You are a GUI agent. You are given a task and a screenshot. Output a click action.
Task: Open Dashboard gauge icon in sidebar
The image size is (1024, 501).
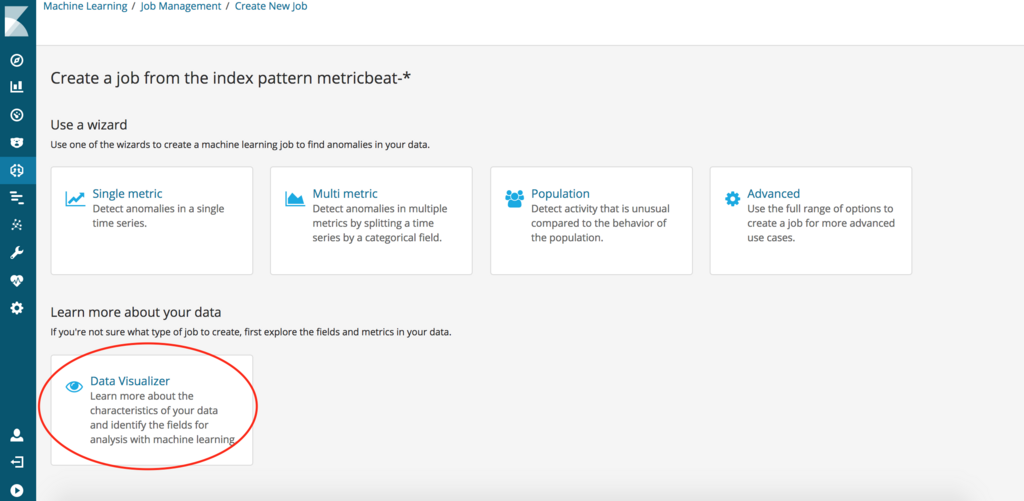[x=18, y=115]
